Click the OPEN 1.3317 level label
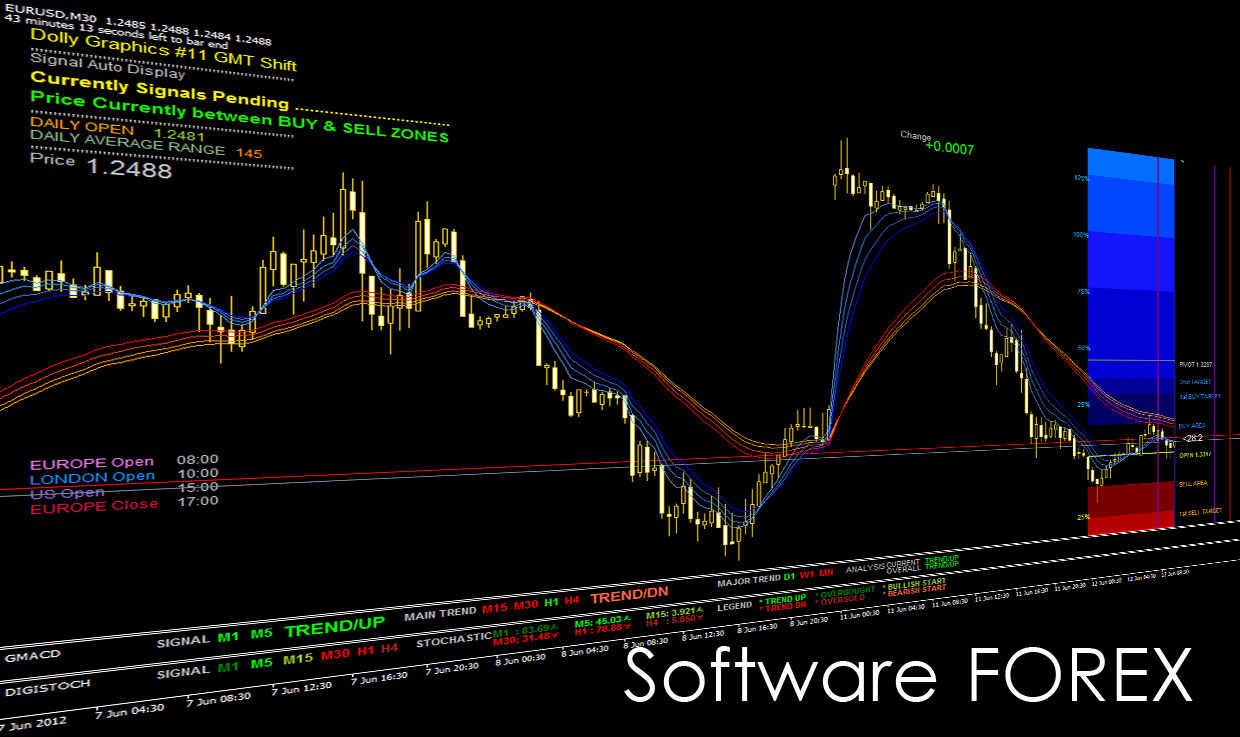 coord(1194,455)
